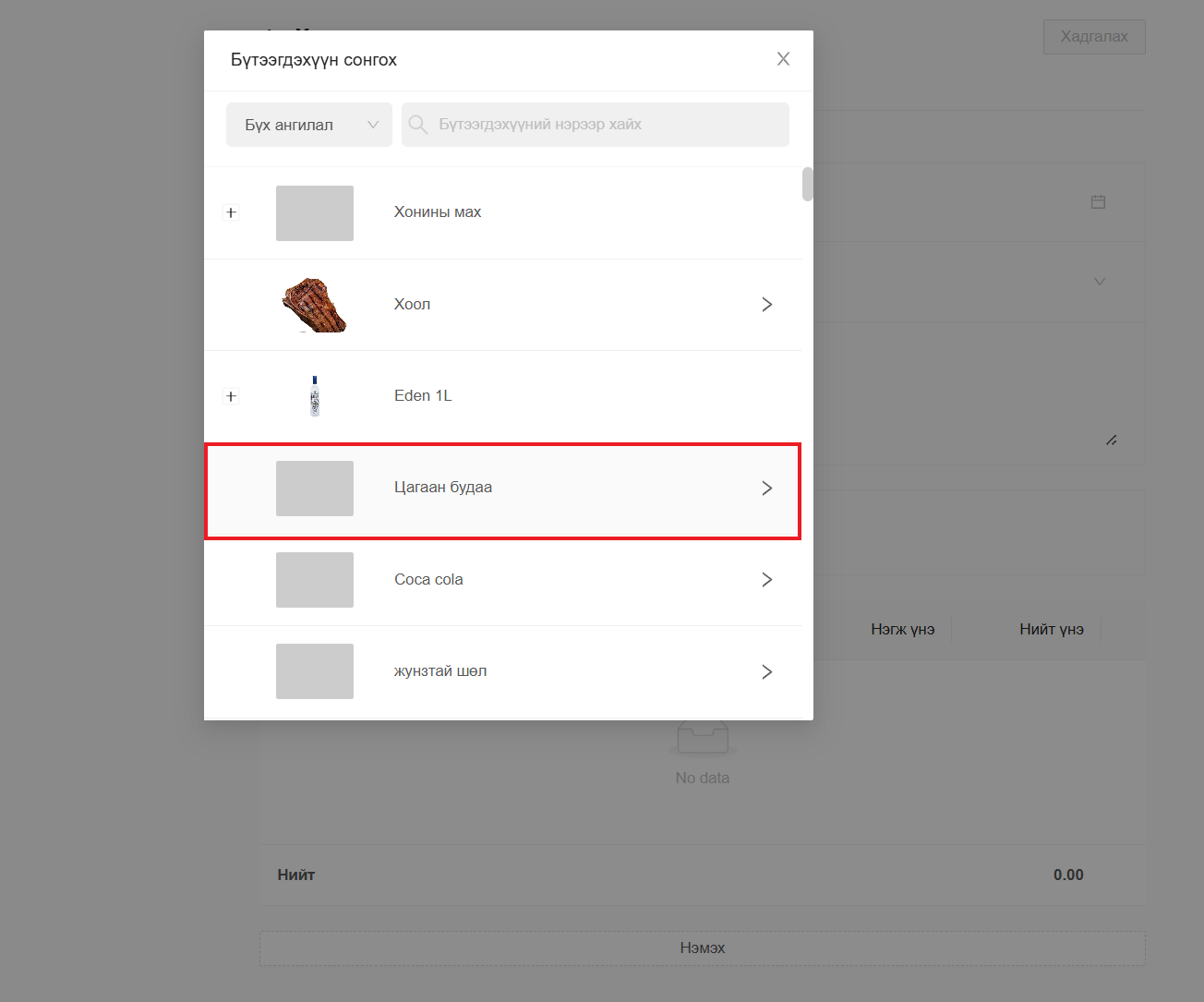Click the жунзтай шөл product name
Screen dimensions: 1204x1002
(x=440, y=671)
